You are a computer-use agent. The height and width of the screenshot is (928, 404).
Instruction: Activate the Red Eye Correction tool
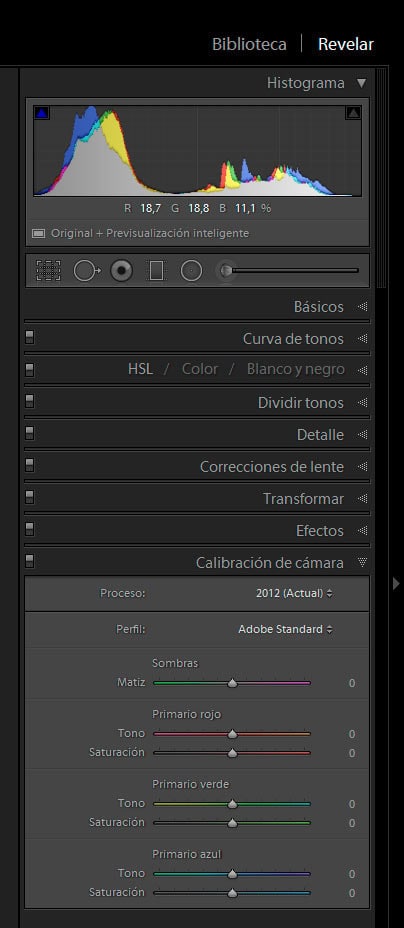[121, 271]
